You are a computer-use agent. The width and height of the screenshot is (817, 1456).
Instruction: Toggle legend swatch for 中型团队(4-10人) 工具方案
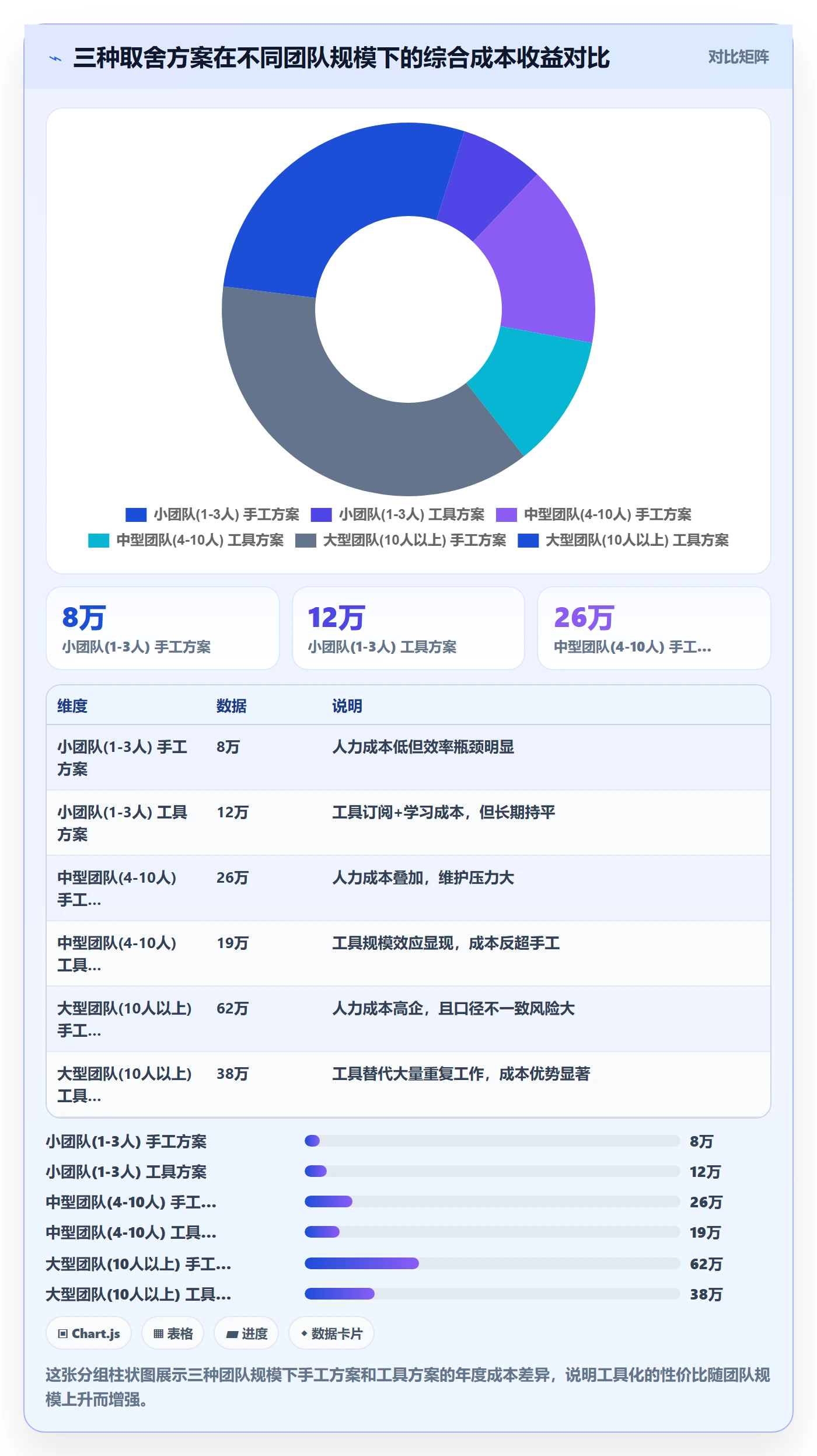point(99,540)
